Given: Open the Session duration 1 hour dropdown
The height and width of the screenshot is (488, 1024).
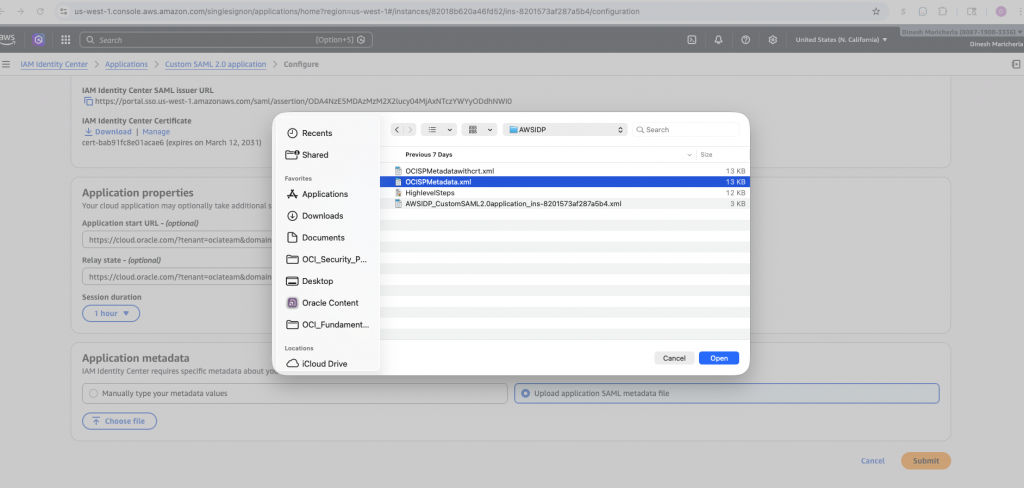Looking at the screenshot, I should [x=111, y=313].
